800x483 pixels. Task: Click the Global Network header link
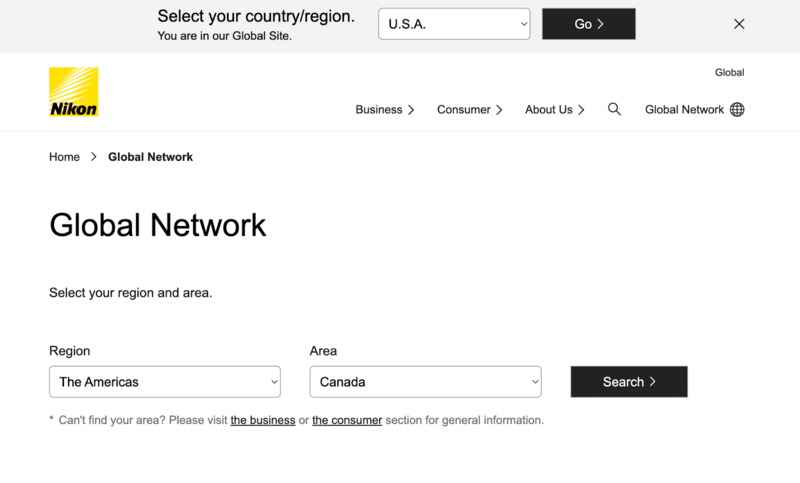point(684,110)
